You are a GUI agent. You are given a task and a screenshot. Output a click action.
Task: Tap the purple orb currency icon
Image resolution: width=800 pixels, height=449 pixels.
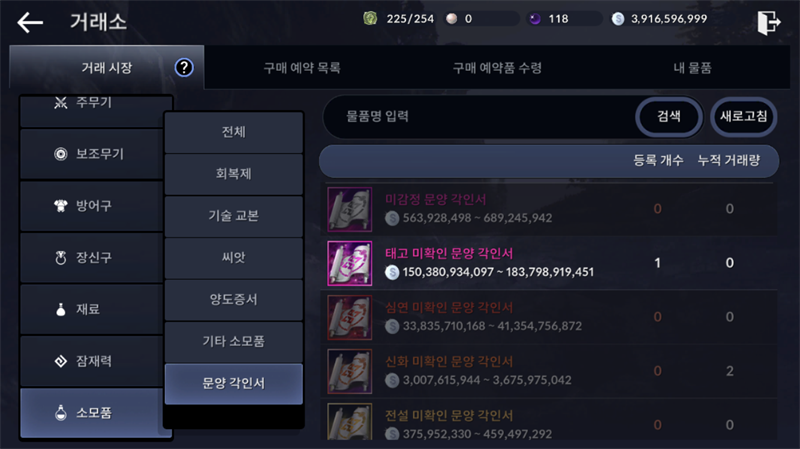[x=535, y=19]
